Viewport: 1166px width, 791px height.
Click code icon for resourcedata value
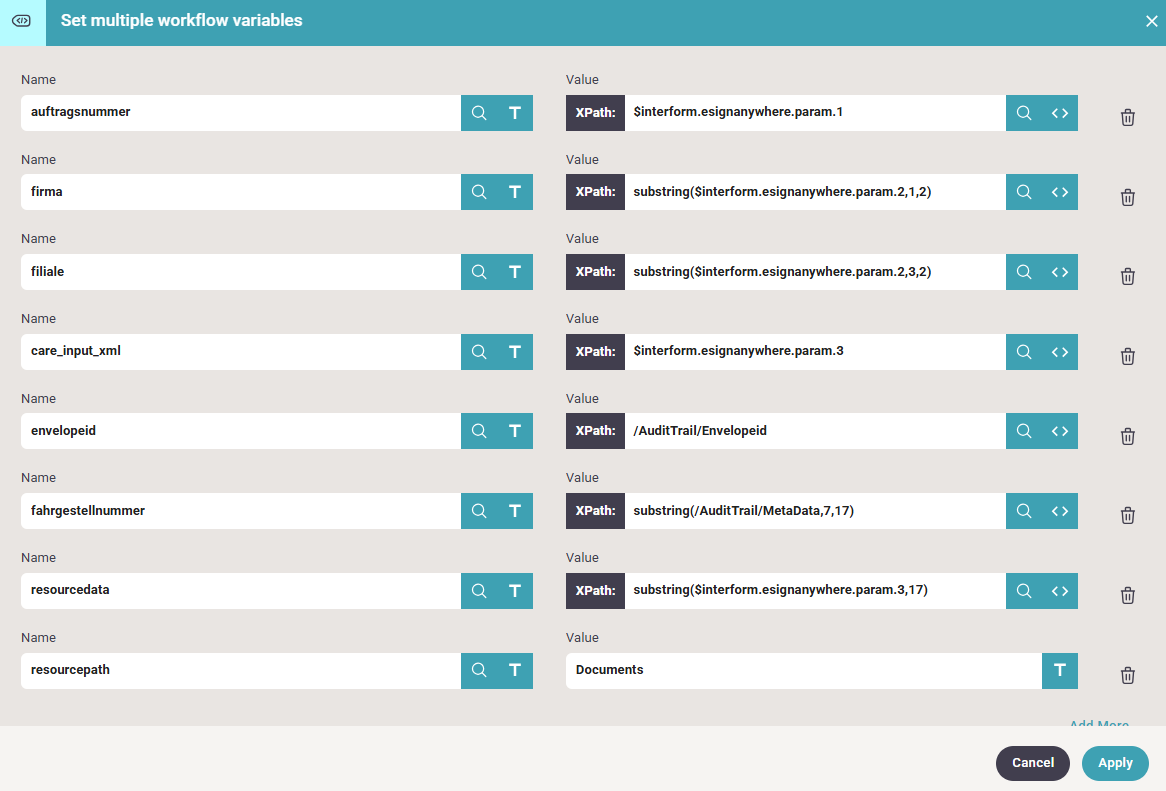click(x=1060, y=590)
